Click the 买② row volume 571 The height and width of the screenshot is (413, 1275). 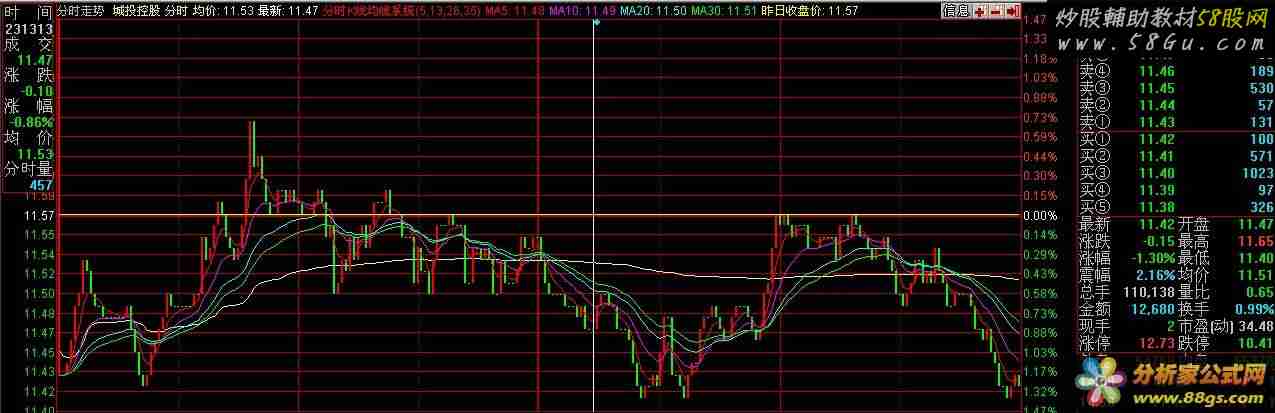(x=1260, y=156)
